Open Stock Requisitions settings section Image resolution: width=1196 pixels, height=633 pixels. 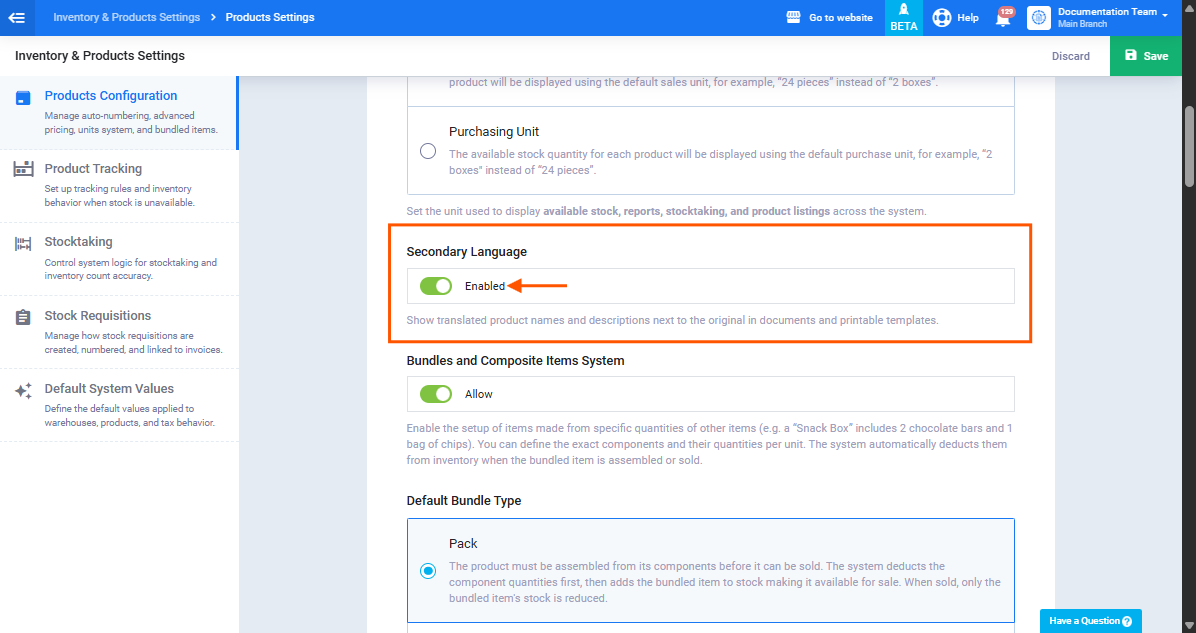(119, 333)
